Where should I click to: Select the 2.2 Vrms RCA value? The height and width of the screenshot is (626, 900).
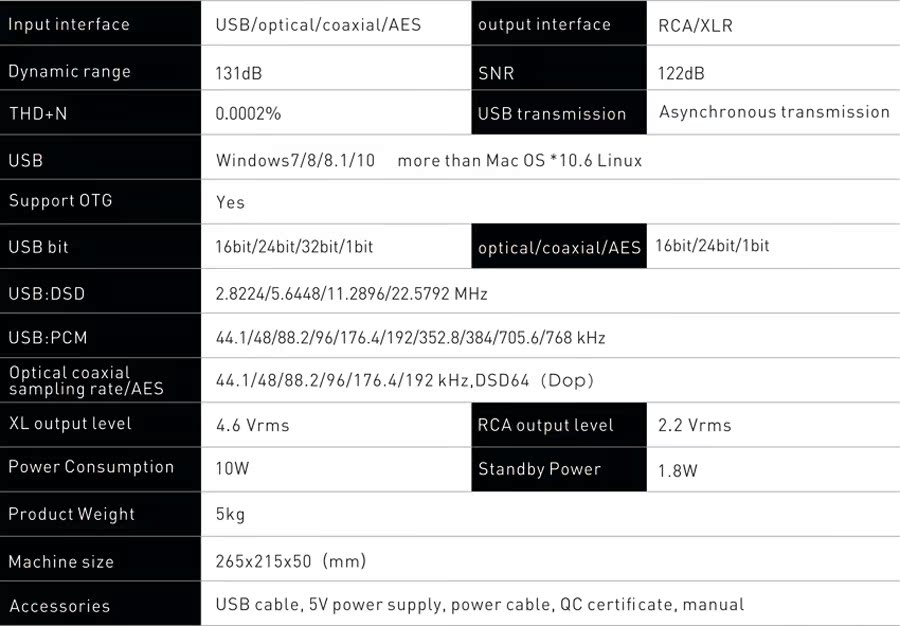coord(694,425)
